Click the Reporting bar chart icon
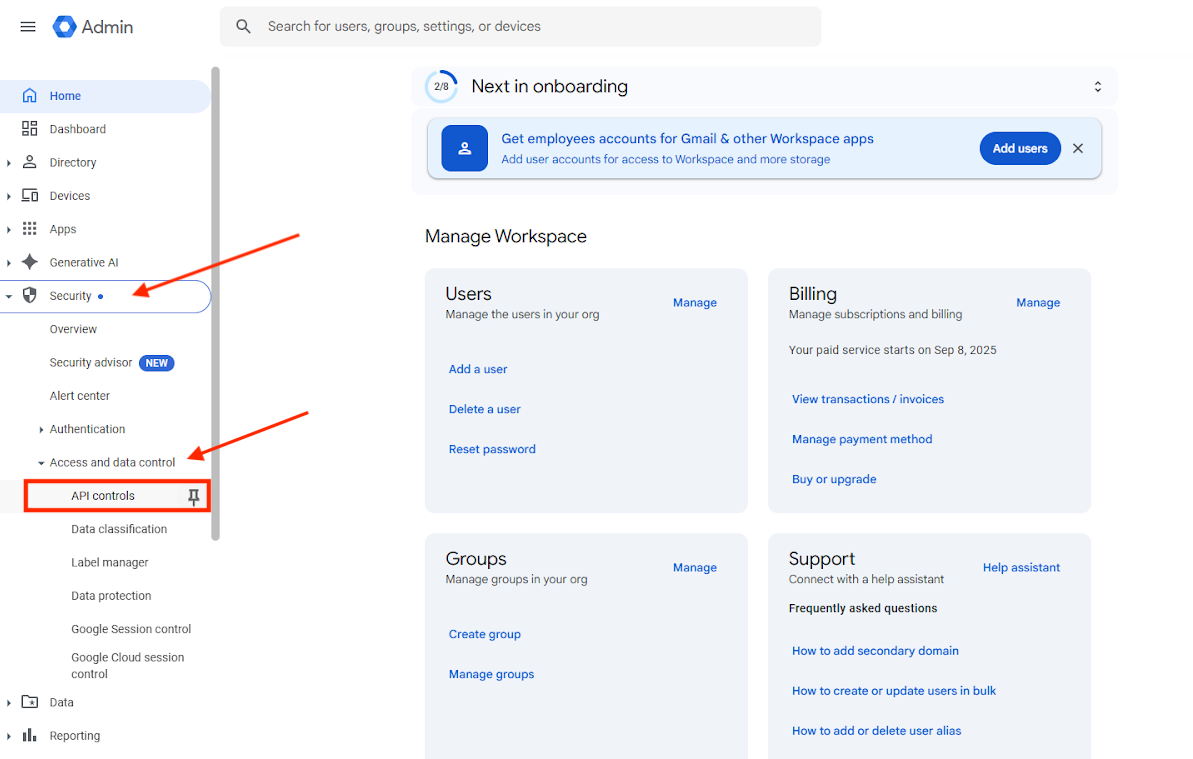The width and height of the screenshot is (1193, 759). click(30, 735)
